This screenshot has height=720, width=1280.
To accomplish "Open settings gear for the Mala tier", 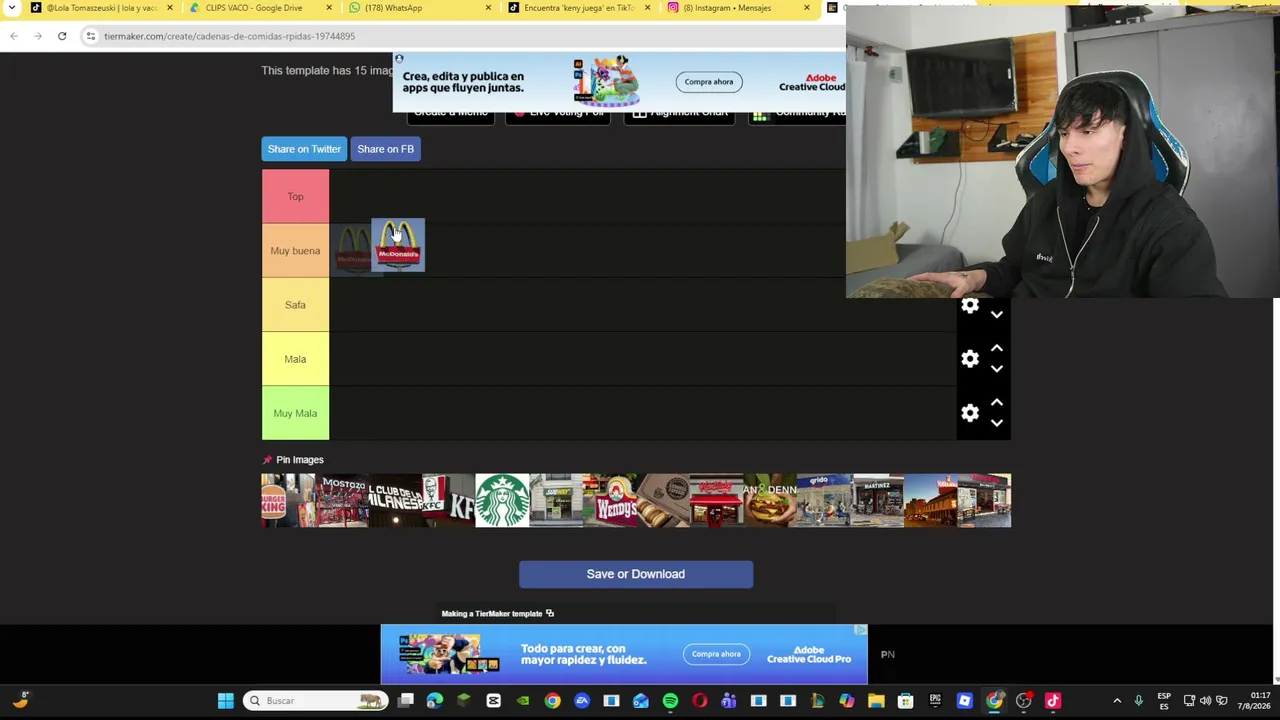I will pos(970,359).
